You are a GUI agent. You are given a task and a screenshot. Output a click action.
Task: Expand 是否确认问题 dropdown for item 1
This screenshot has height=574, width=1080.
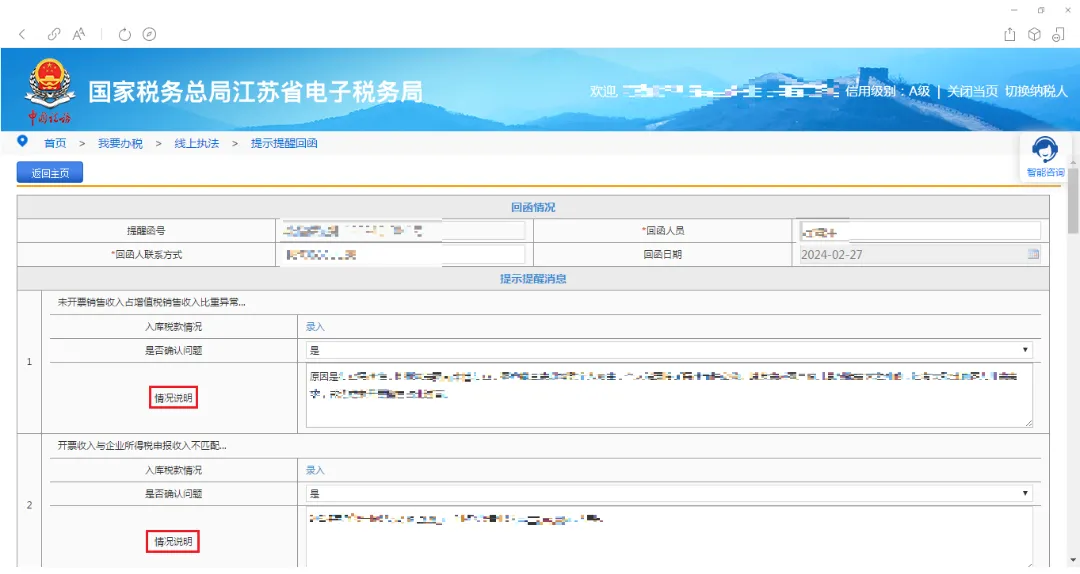[669, 350]
